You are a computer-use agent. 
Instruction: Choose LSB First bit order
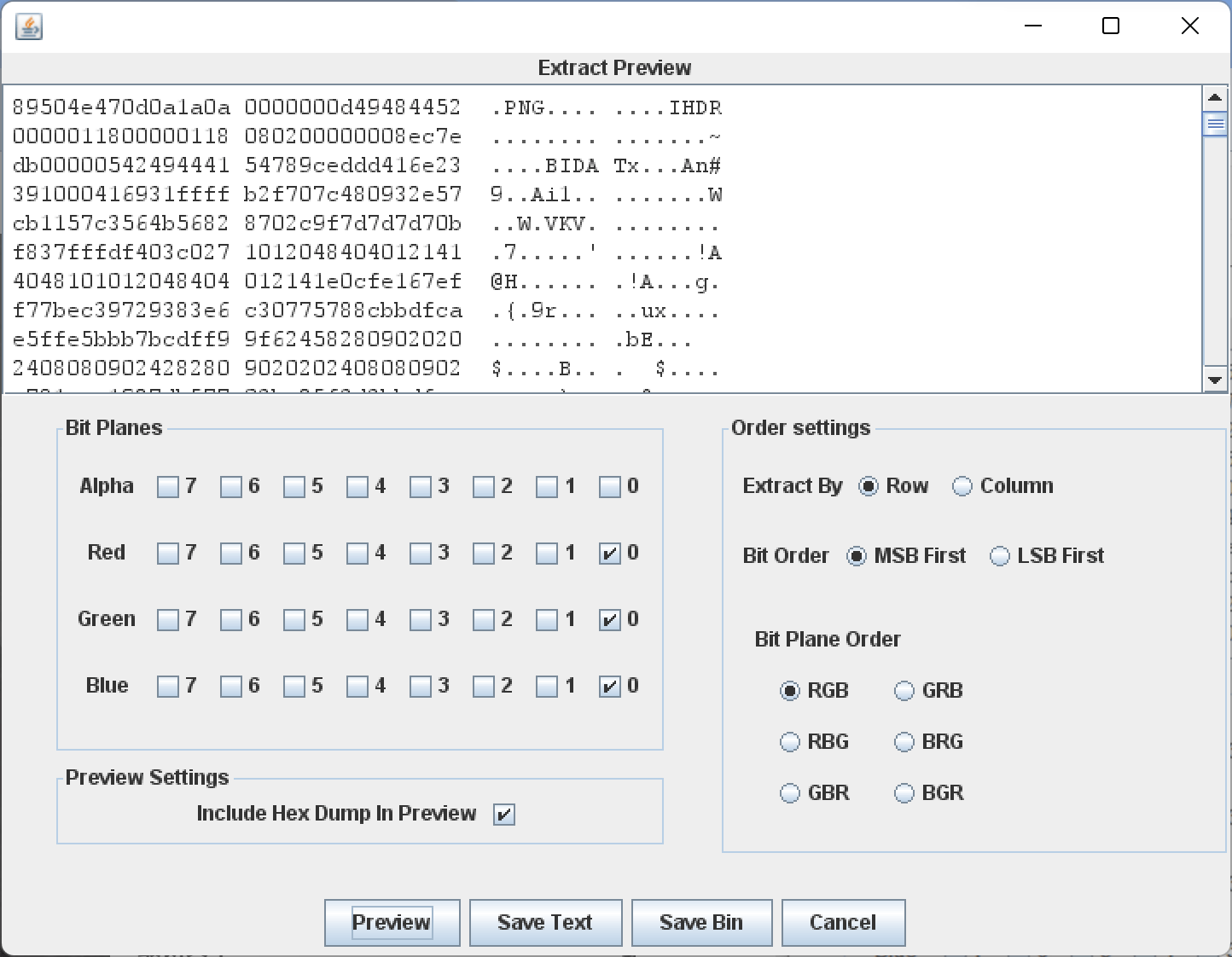click(999, 556)
